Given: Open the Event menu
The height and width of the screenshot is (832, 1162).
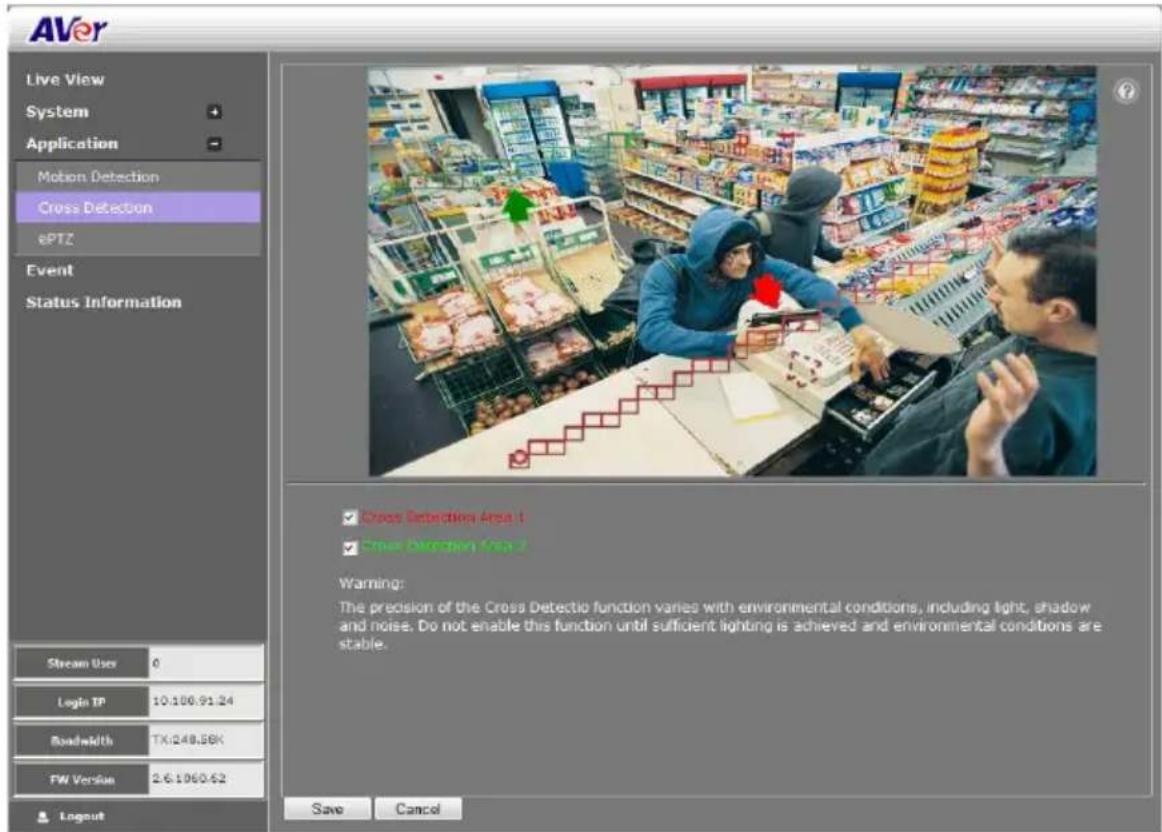Looking at the screenshot, I should pos(50,270).
